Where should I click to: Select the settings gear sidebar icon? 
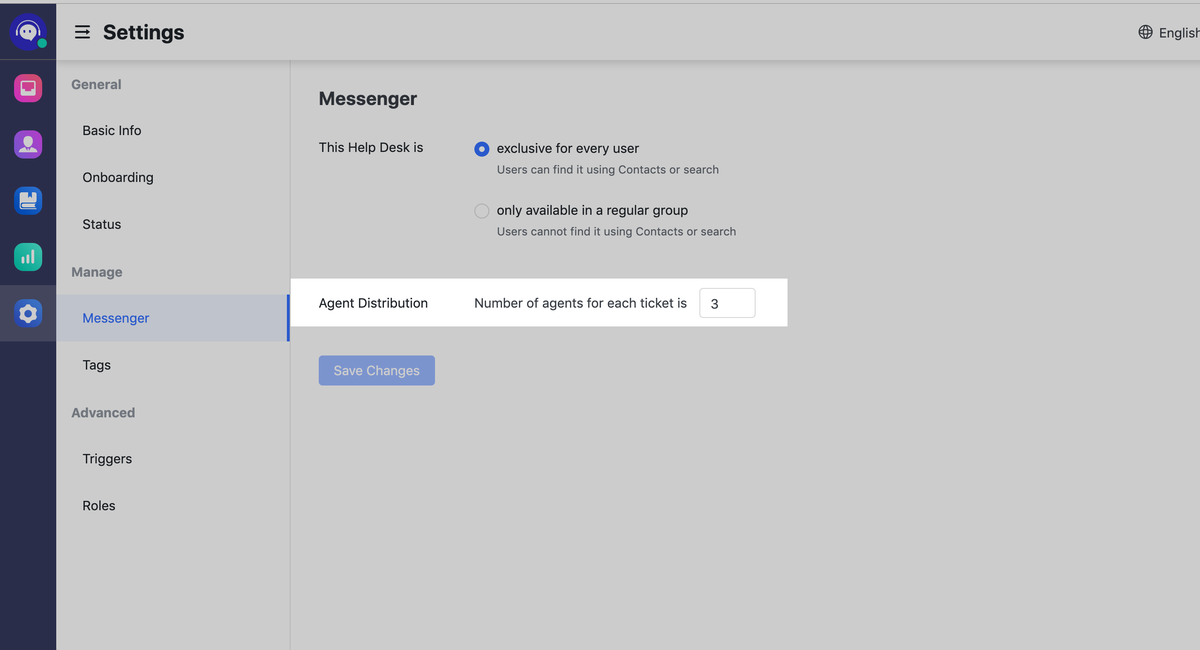[28, 313]
